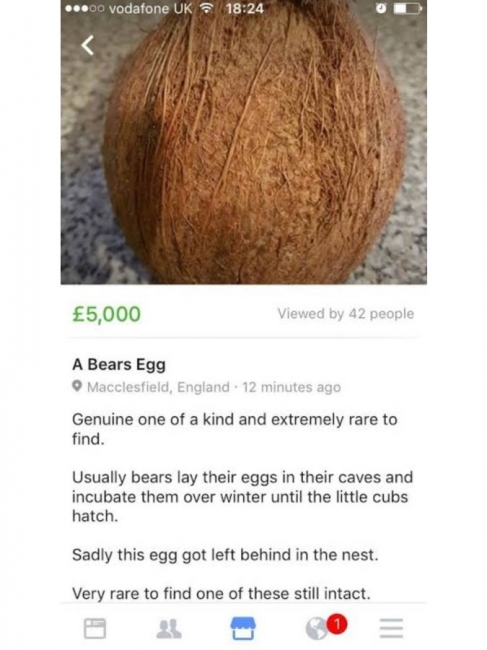This screenshot has width=487, height=650.
Task: Tap Viewed by 42 people text
Action: [x=346, y=314]
